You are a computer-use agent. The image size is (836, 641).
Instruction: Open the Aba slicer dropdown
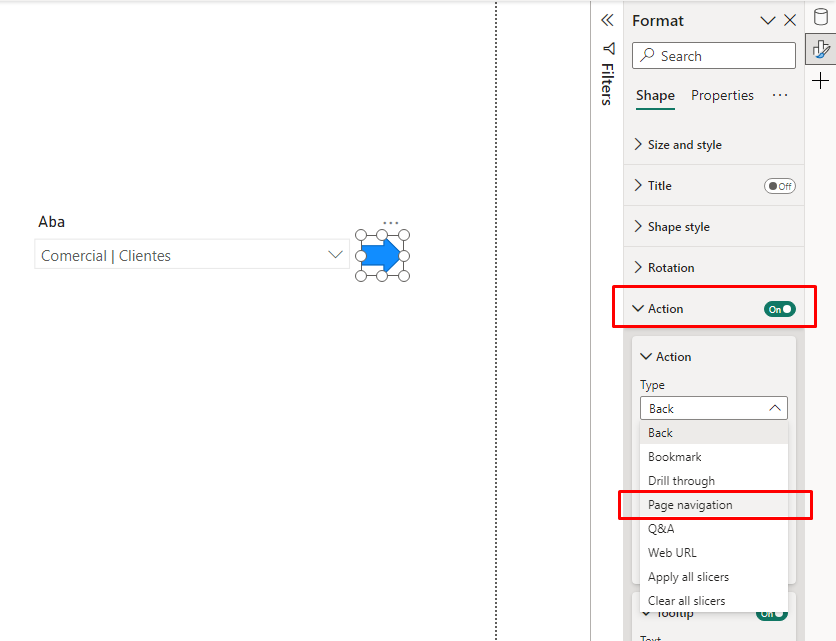coord(335,255)
